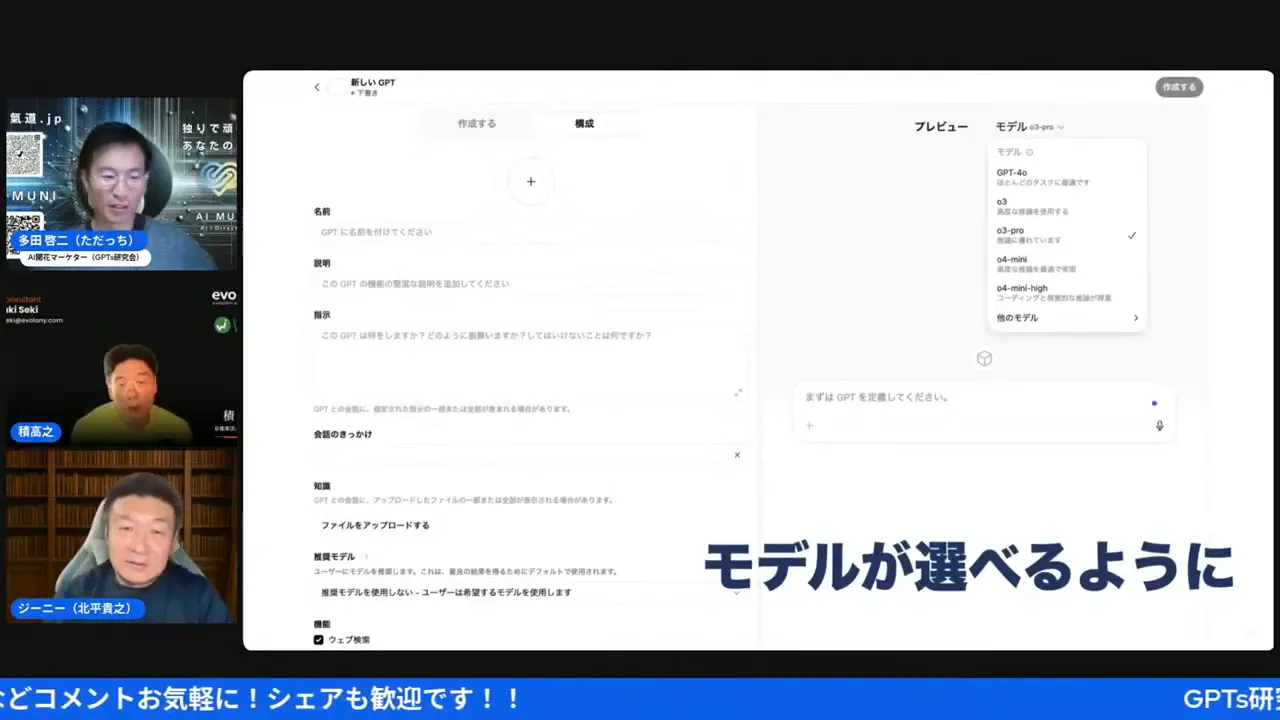Toggle the ウェブ検索 checkbox
This screenshot has width=1280, height=720.
(319, 639)
